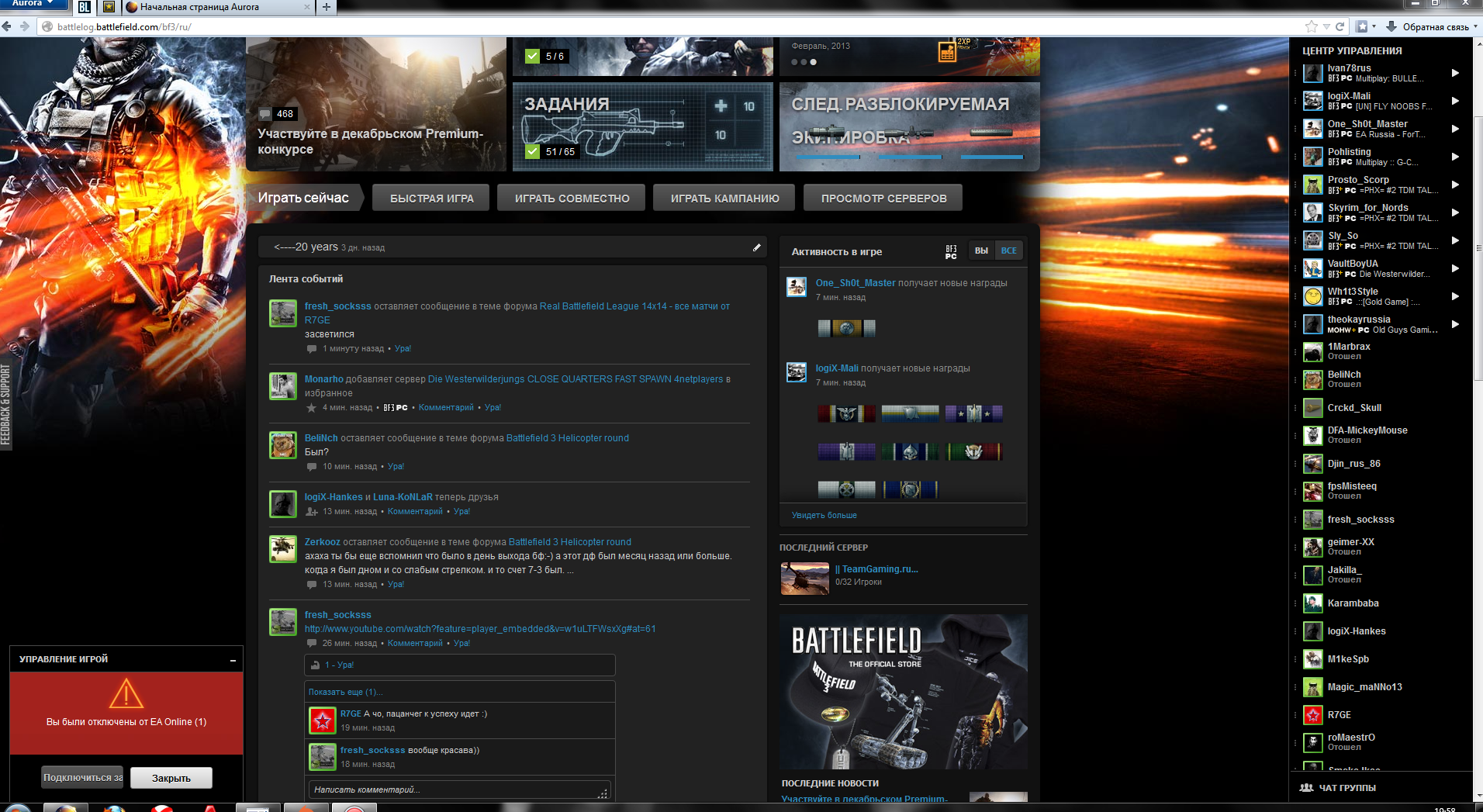Image resolution: width=1483 pixels, height=812 pixels.
Task: Open the YouTube link posted by fresh_socksss
Action: (480, 629)
